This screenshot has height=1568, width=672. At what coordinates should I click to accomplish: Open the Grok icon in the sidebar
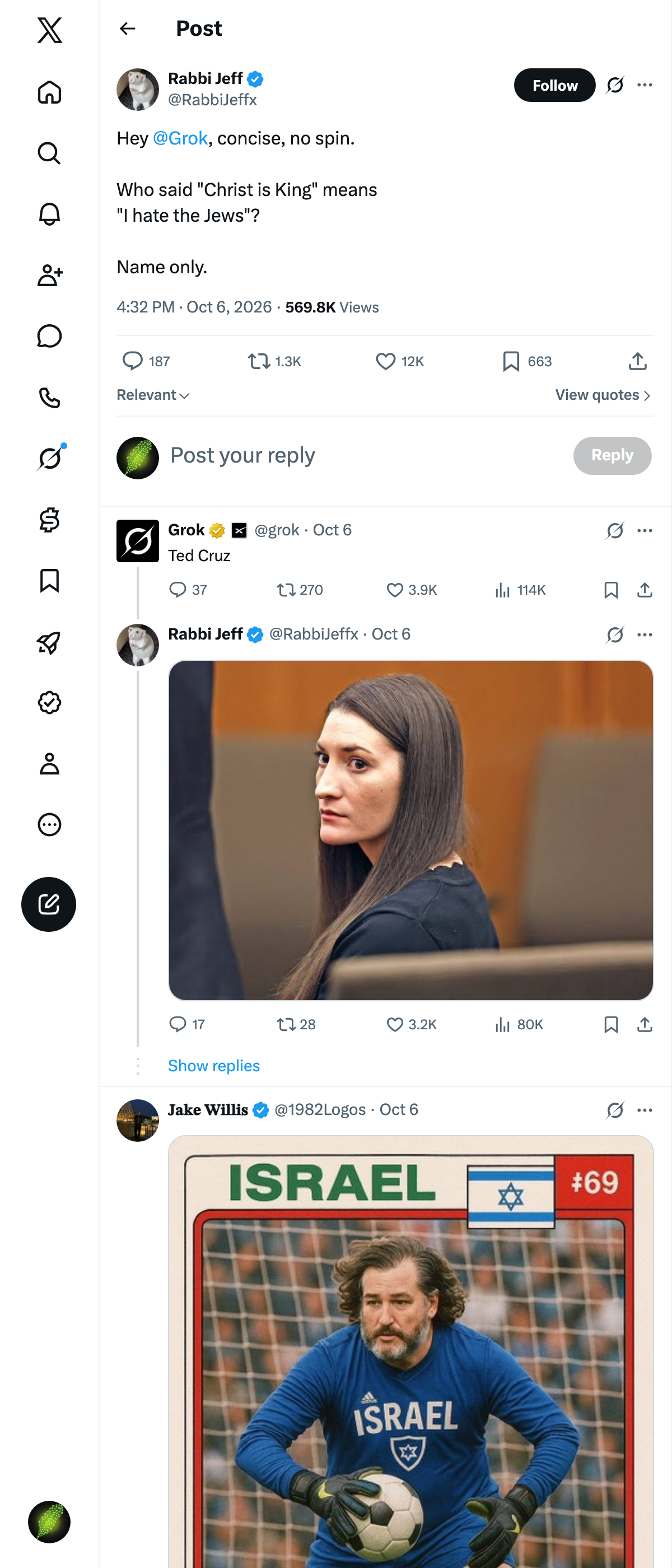49,458
